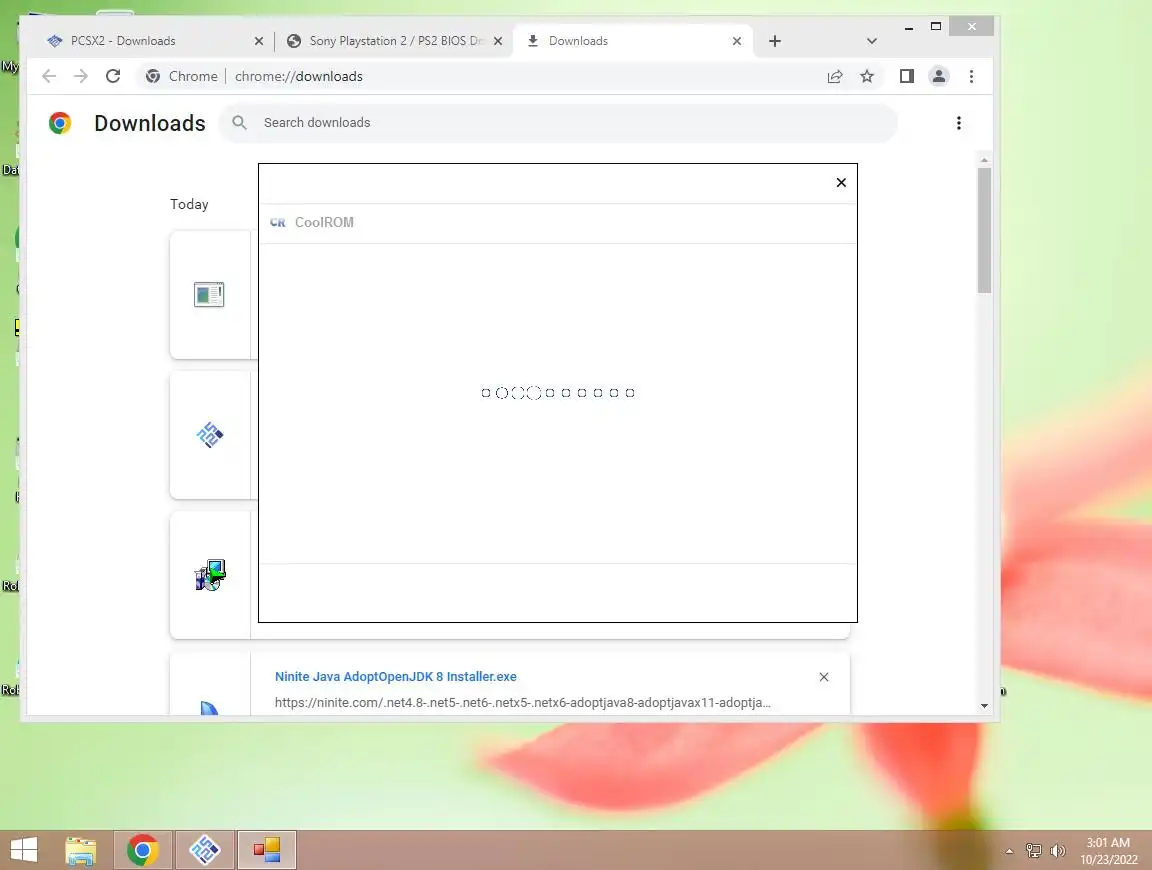Close the PCSX2 - Downloads tab

(x=259, y=41)
